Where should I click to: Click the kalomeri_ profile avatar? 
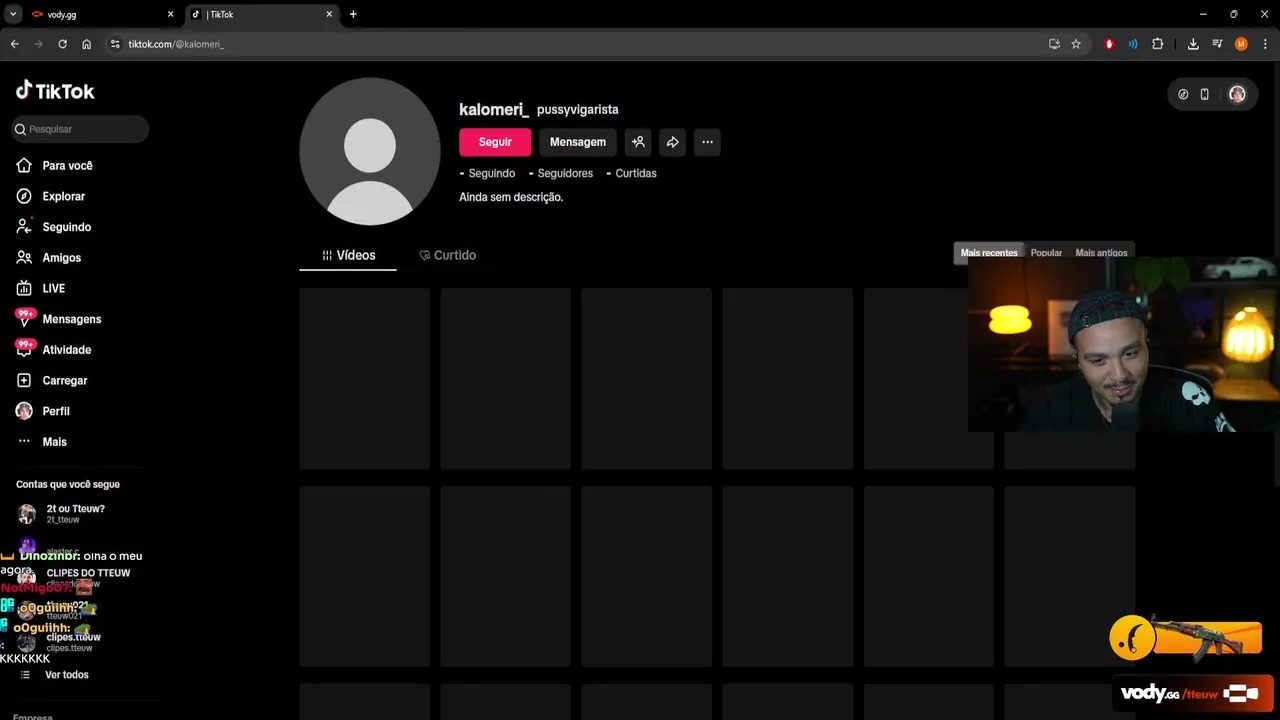pos(370,151)
